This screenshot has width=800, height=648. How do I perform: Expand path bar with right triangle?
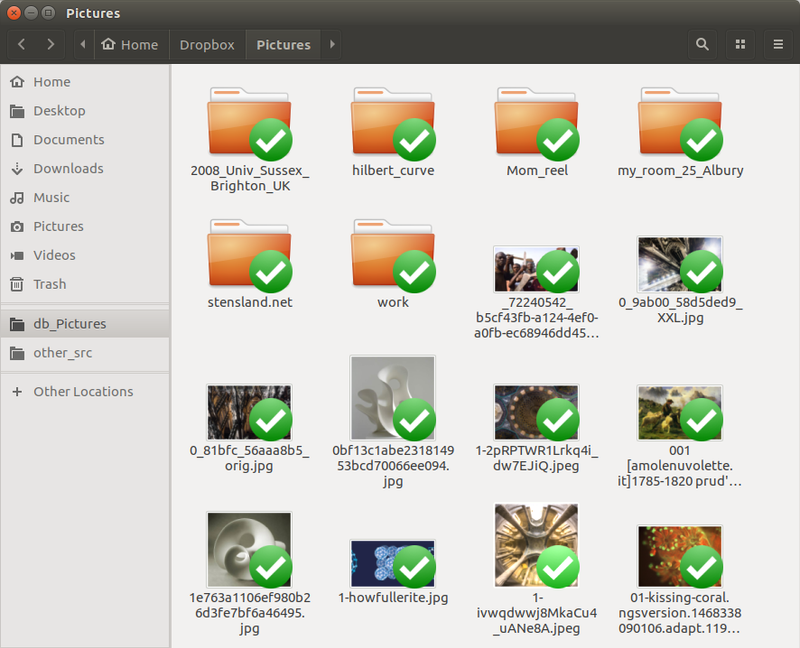[332, 44]
